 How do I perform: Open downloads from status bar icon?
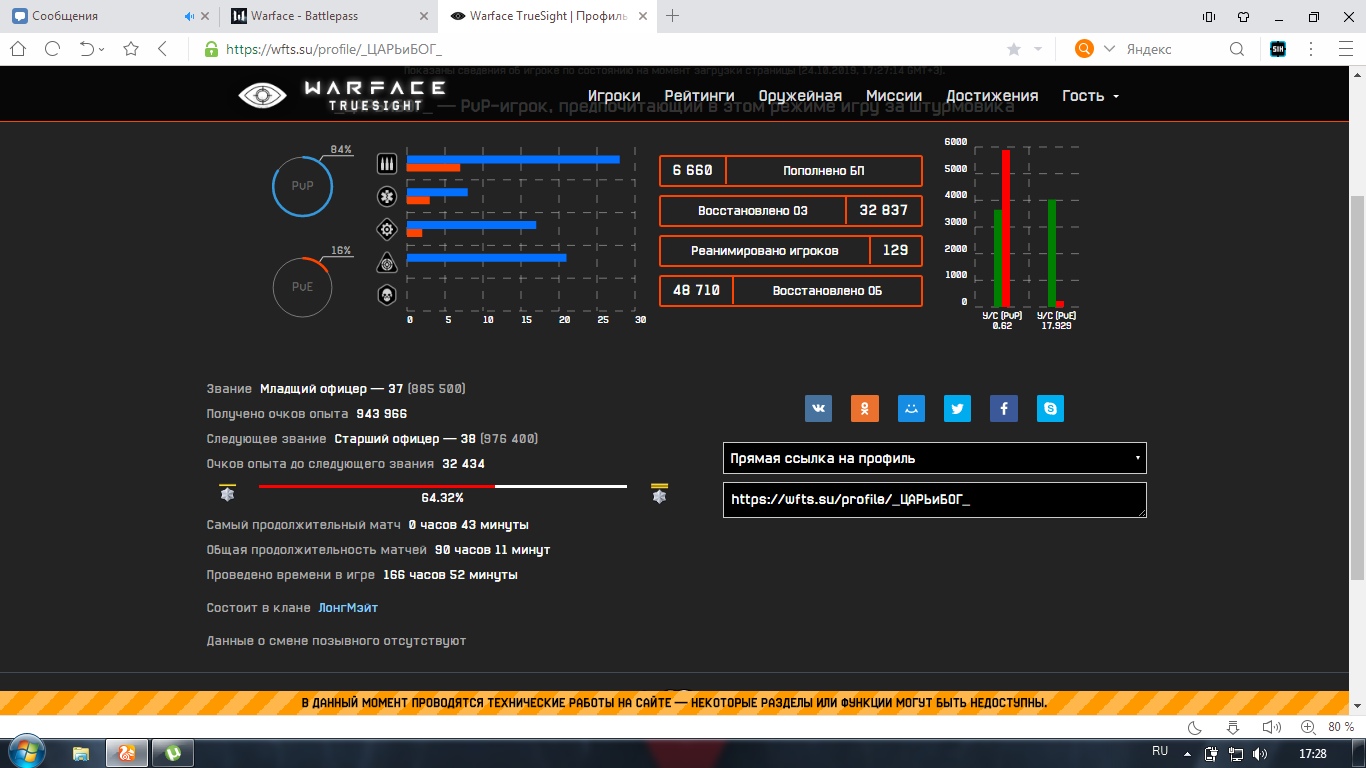[1233, 727]
